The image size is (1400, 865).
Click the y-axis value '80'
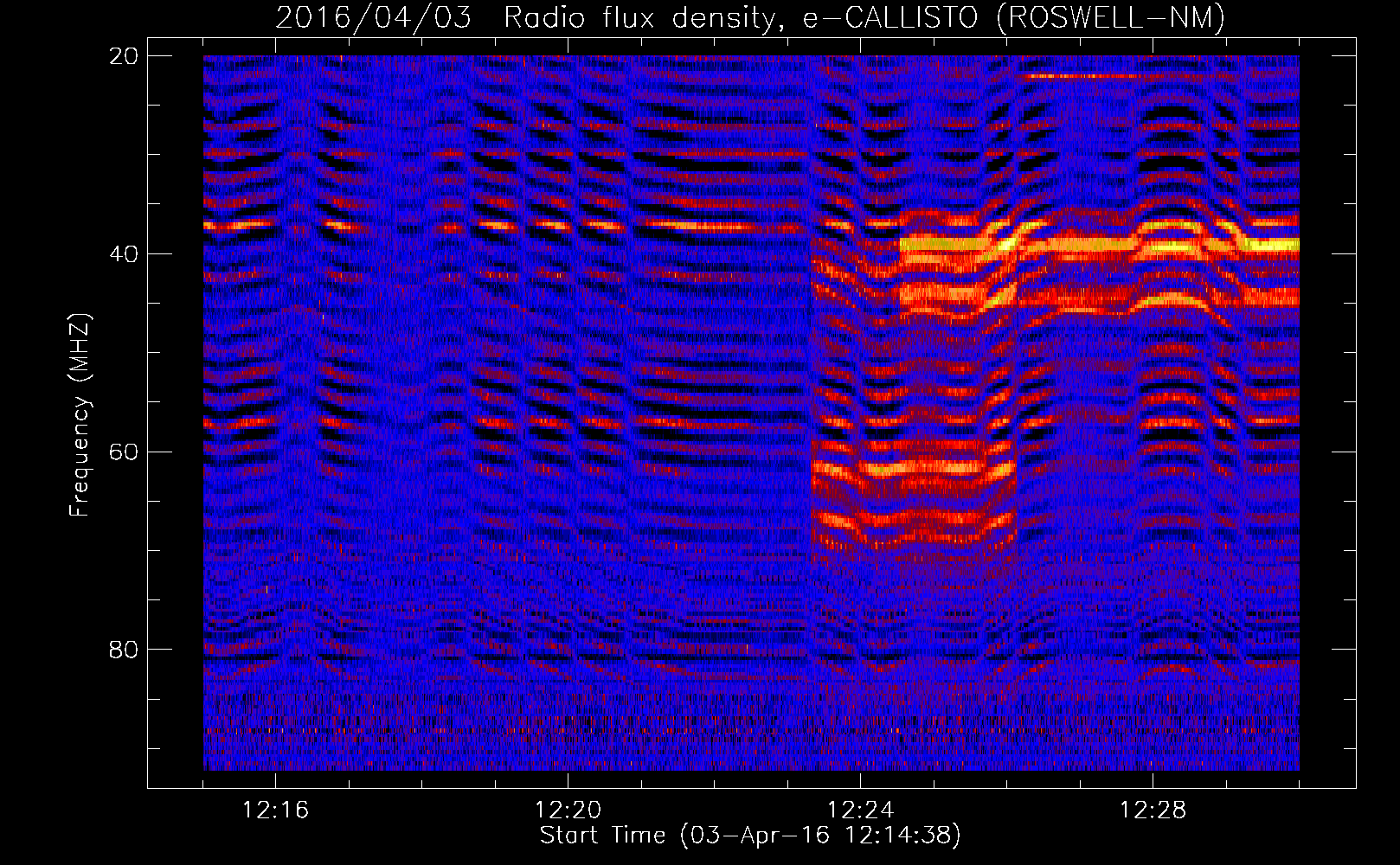(124, 650)
